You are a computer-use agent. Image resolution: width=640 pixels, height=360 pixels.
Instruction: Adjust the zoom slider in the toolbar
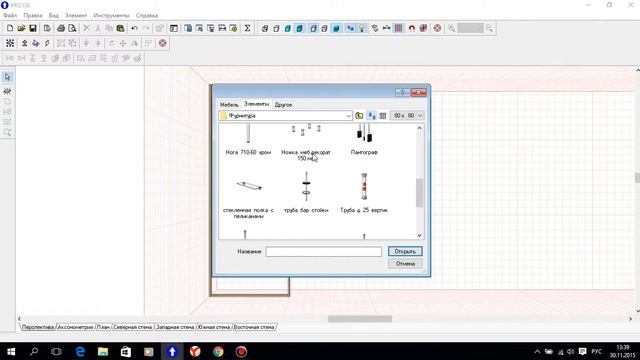coord(470,28)
